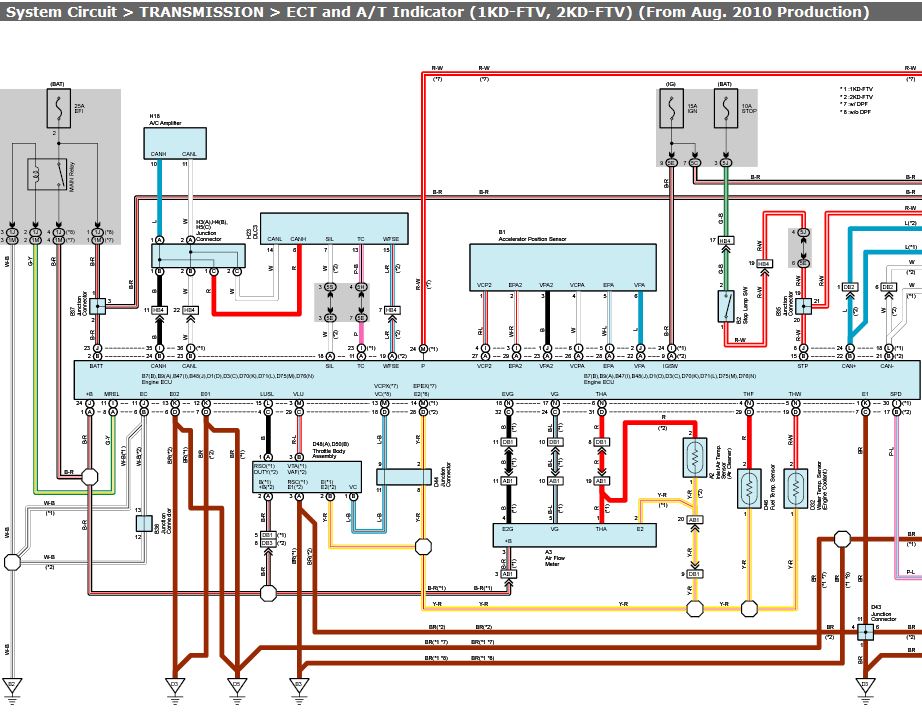Select the Stop Lamp Switch symbol
This screenshot has width=922, height=719.
tap(724, 305)
